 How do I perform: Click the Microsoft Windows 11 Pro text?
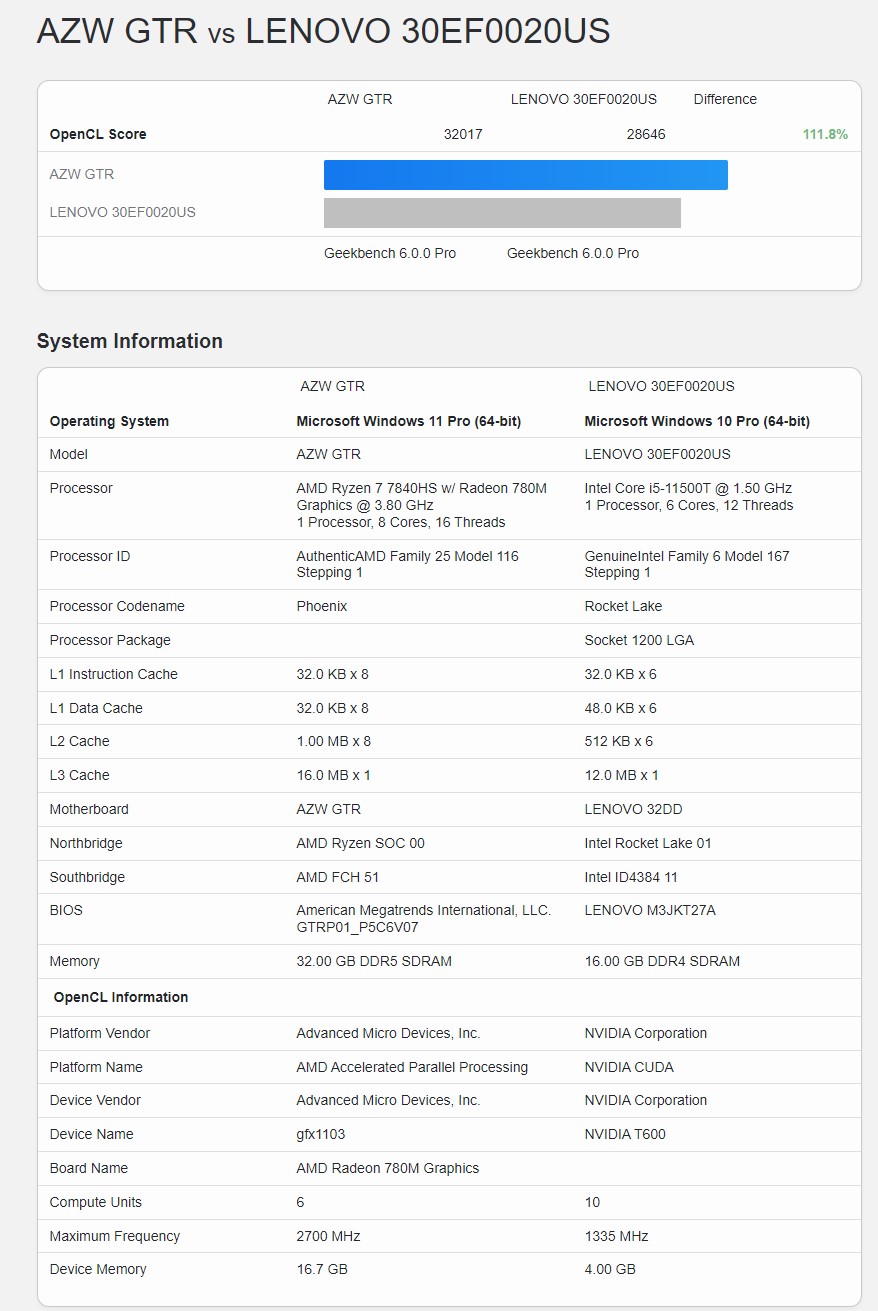point(408,421)
